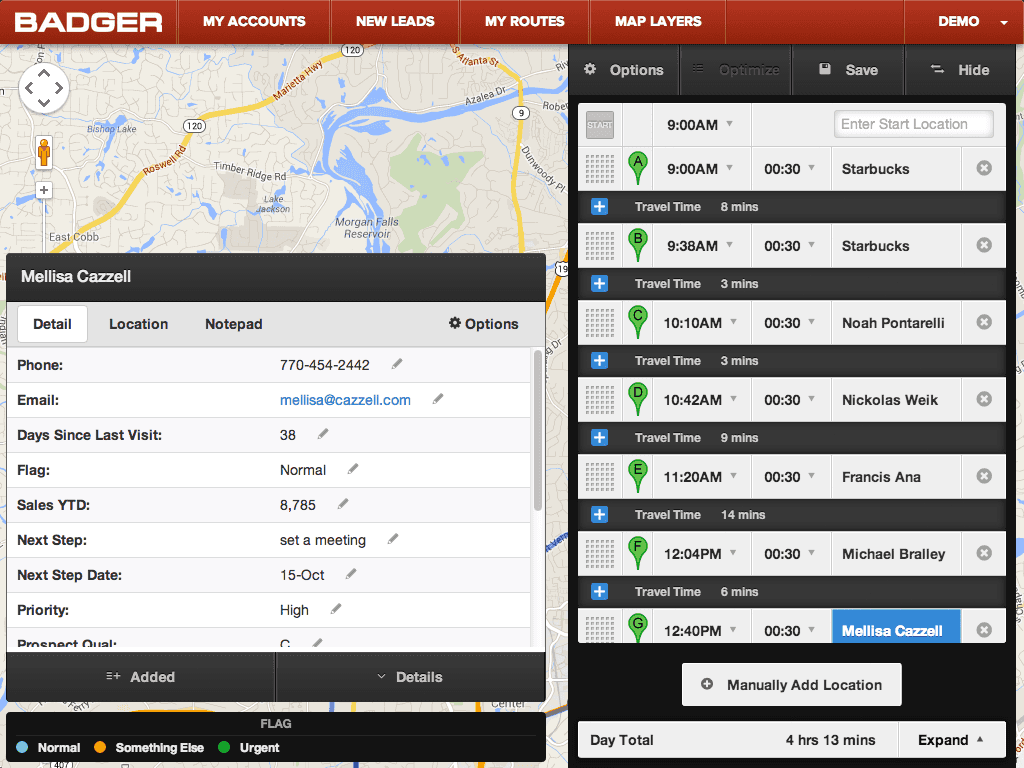Hide the route panel
1024x768 pixels.
click(x=961, y=70)
